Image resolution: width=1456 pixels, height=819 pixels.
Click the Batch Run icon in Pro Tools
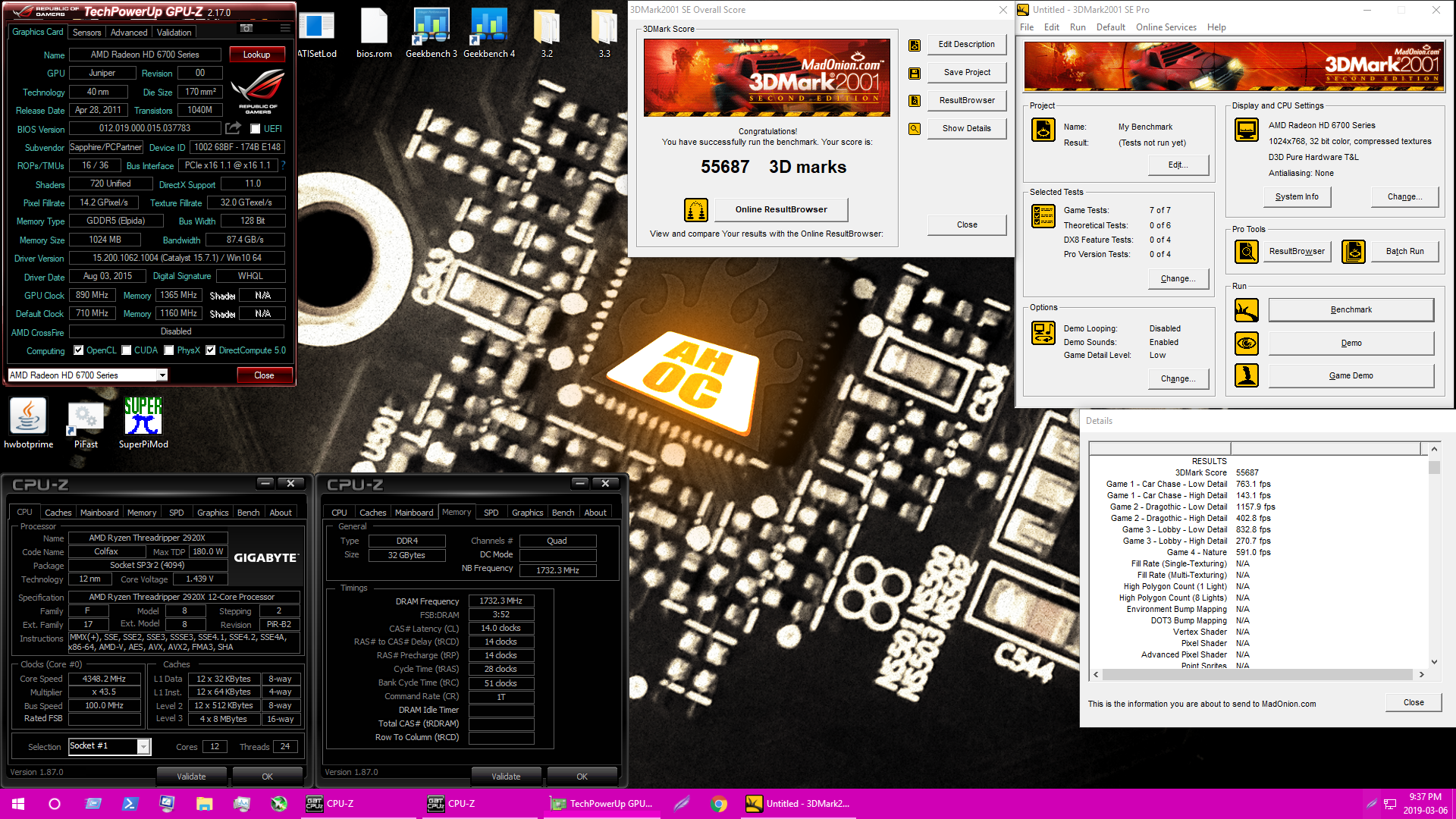click(1353, 251)
